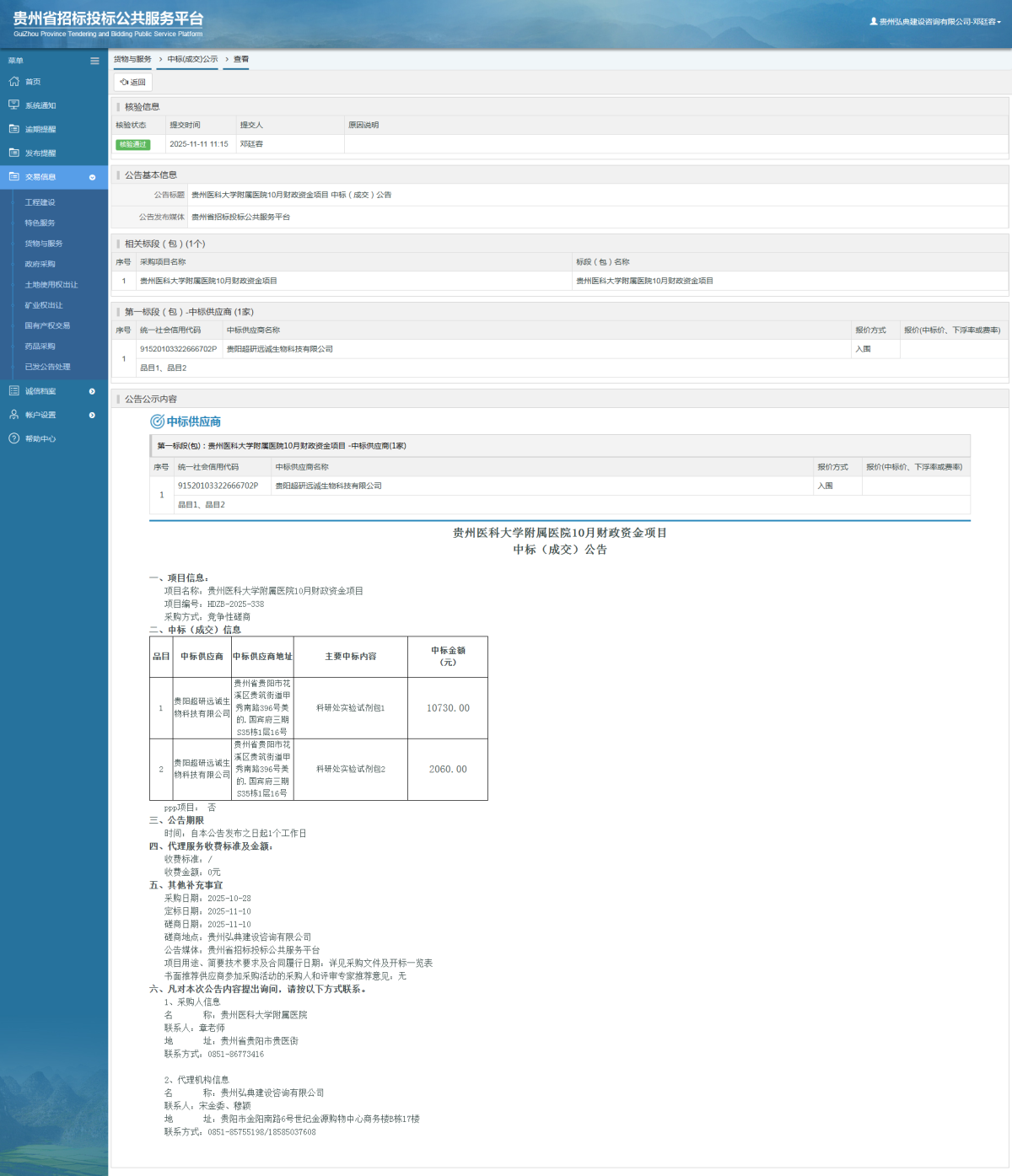Open 已发公告处理 sidebar item

pos(47,367)
